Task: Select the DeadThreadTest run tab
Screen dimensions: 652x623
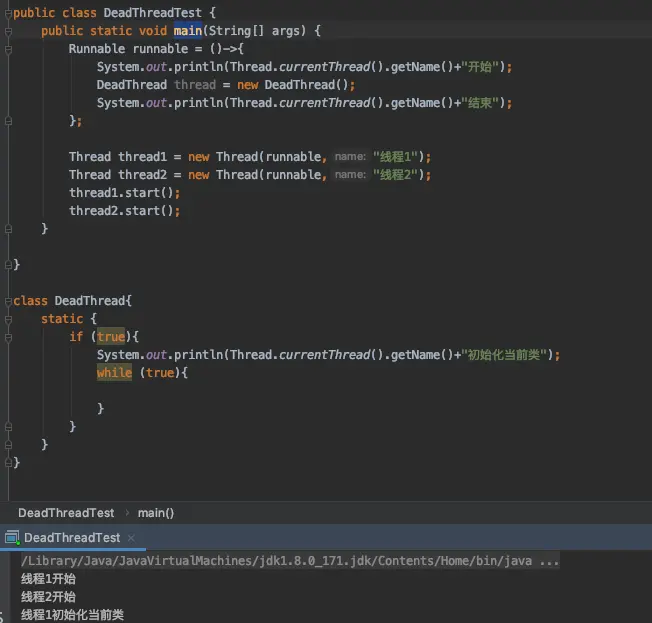Action: [72, 538]
